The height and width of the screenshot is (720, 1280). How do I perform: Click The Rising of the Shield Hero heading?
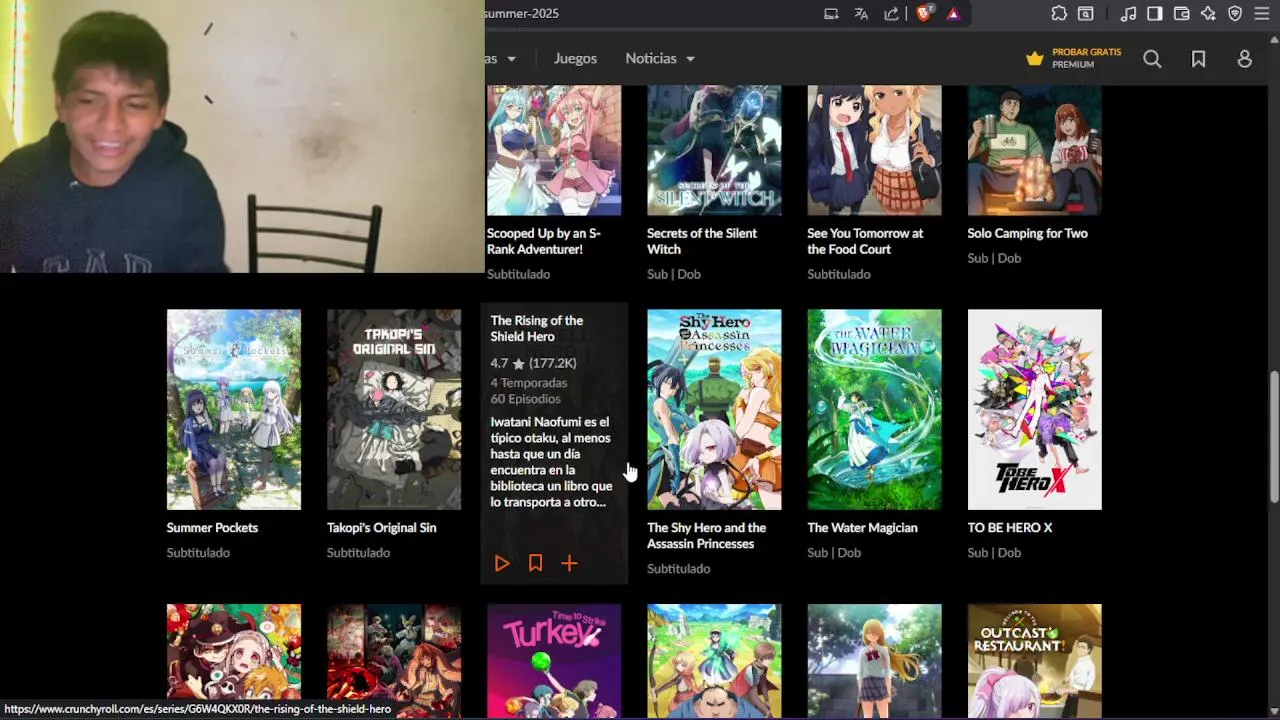pos(536,328)
